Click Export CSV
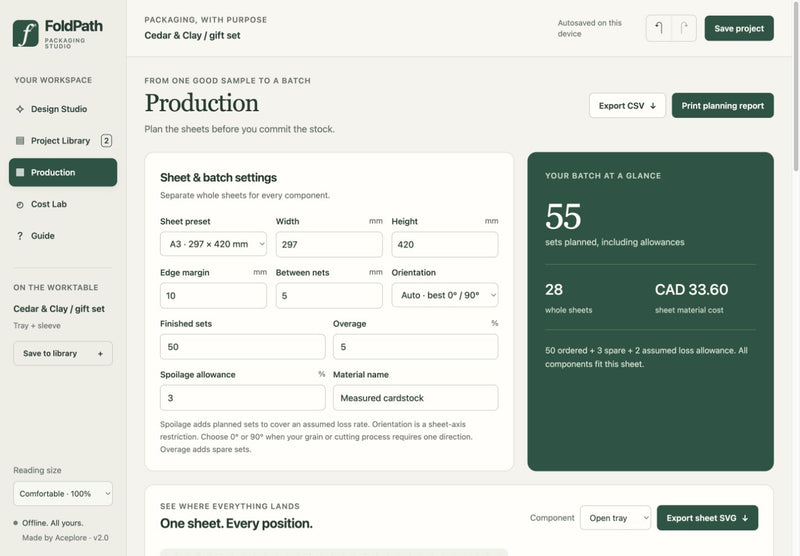The height and width of the screenshot is (556, 800). (627, 106)
